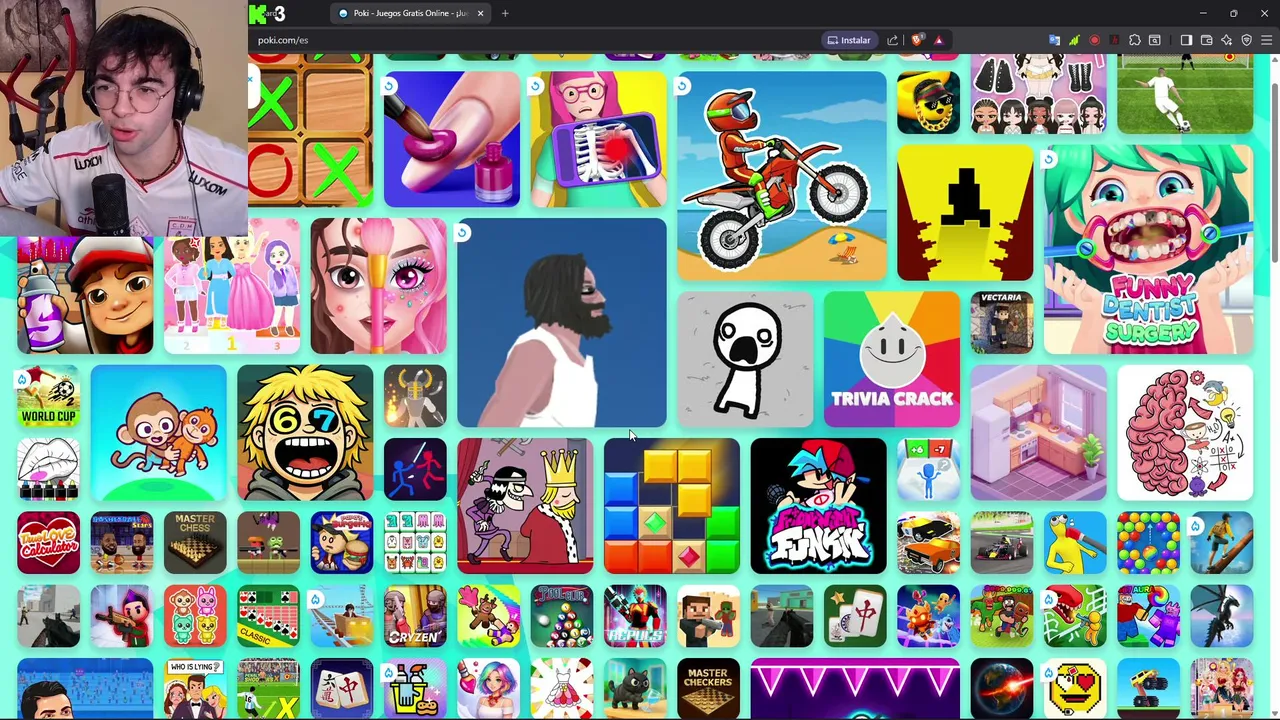Open the pixel heart-eyes emoji game tile
Screen dimensions: 1280x720
[1075, 689]
